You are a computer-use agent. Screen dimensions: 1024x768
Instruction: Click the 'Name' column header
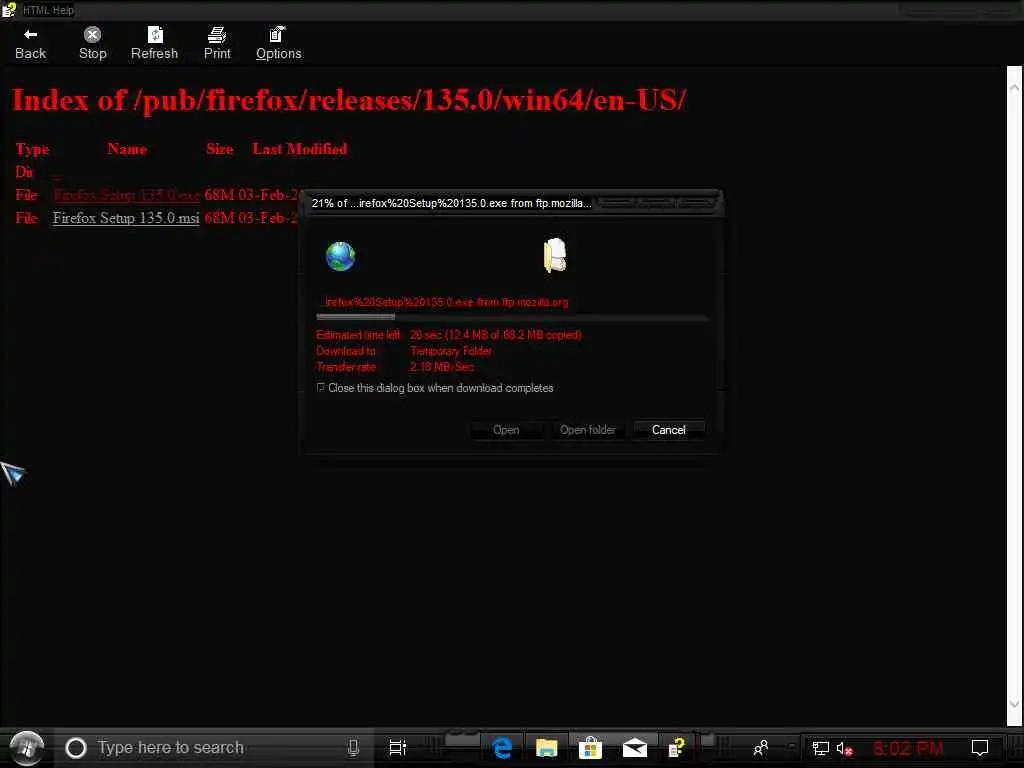point(127,149)
